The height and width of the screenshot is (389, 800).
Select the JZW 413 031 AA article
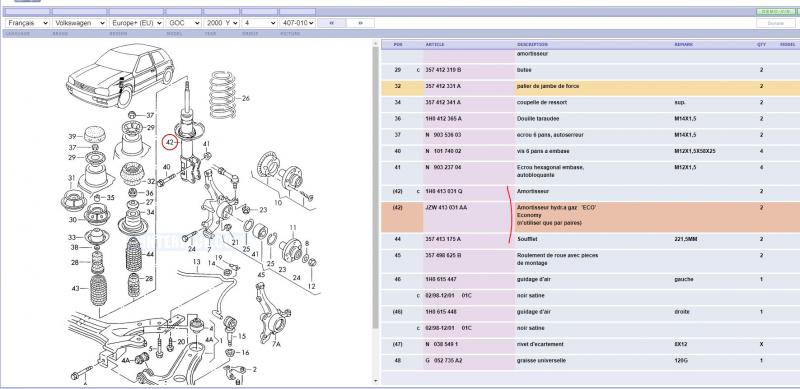point(446,208)
